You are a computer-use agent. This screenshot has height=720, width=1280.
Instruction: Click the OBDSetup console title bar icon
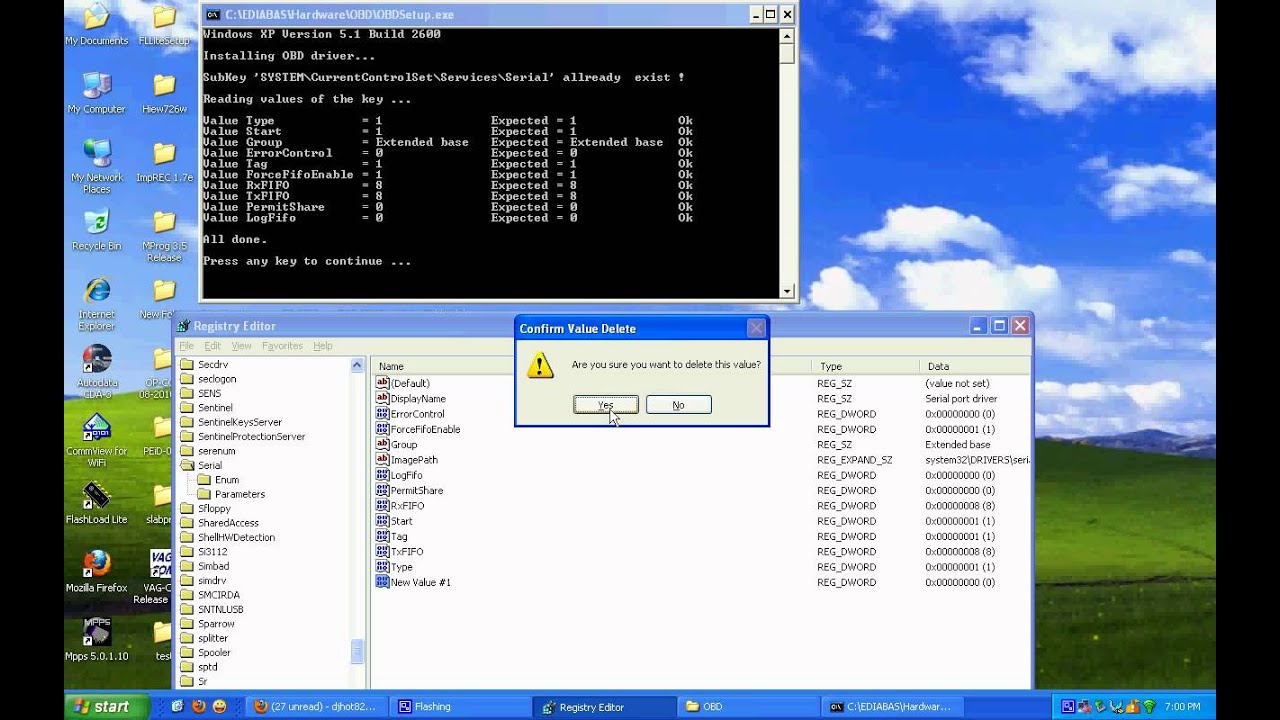click(x=212, y=14)
